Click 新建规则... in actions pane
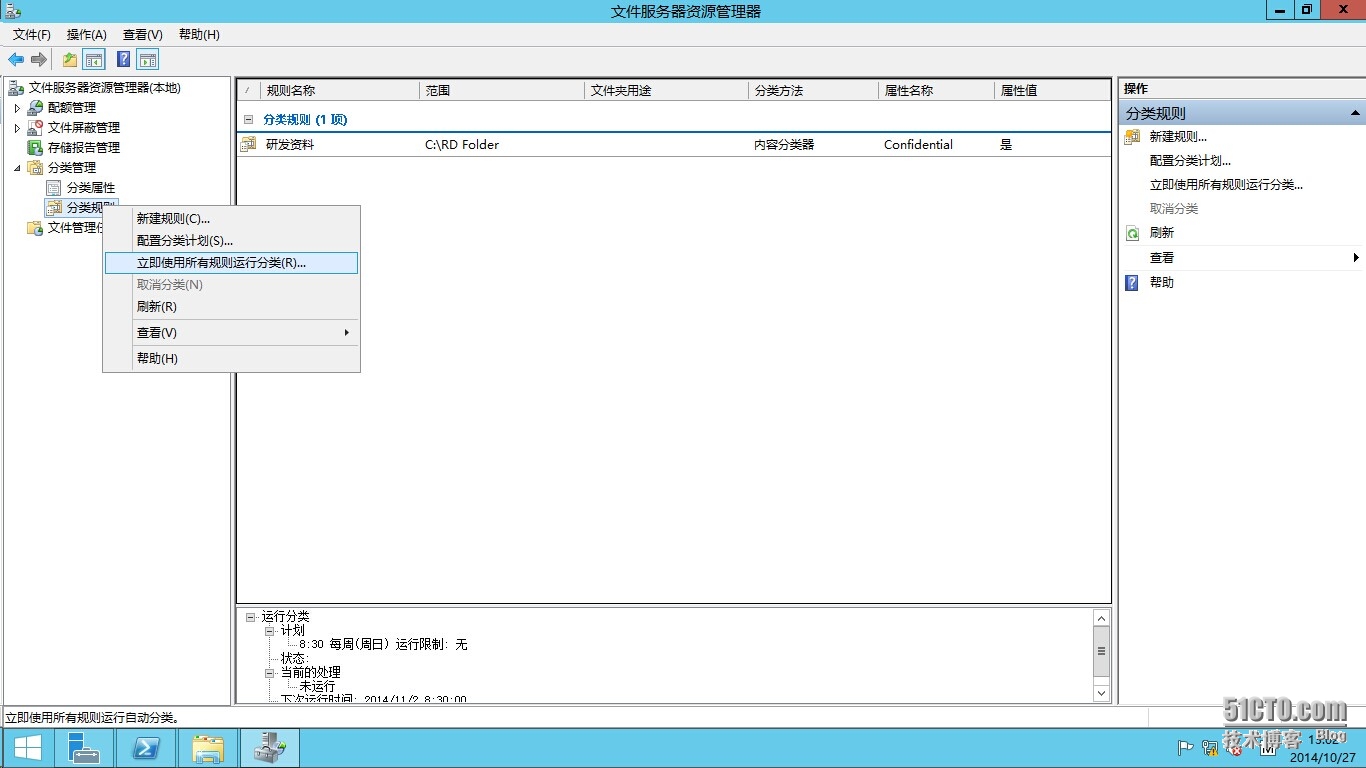 [1178, 137]
